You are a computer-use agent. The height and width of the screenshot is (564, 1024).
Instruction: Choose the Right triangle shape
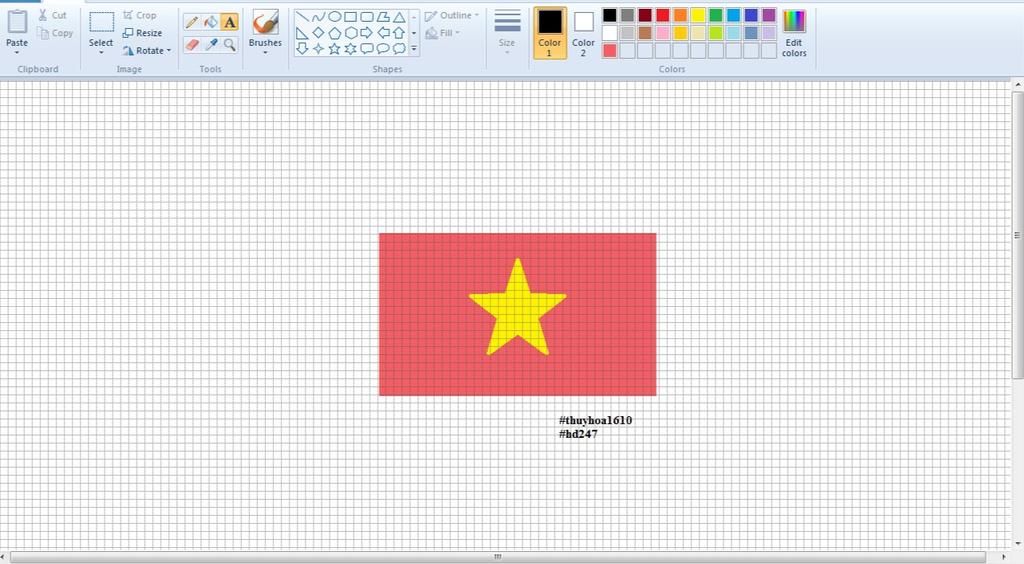point(302,33)
